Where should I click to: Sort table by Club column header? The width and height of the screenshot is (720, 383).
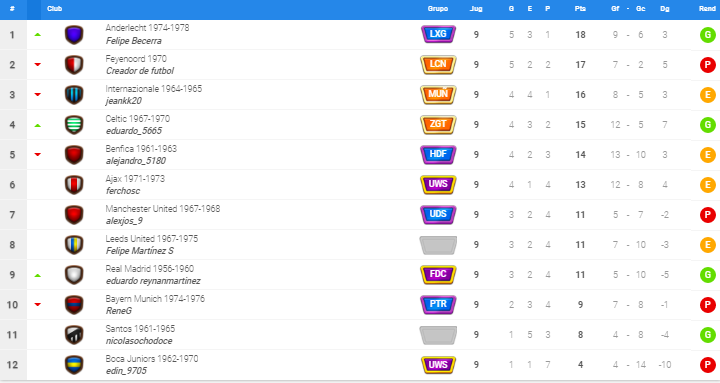(54, 9)
